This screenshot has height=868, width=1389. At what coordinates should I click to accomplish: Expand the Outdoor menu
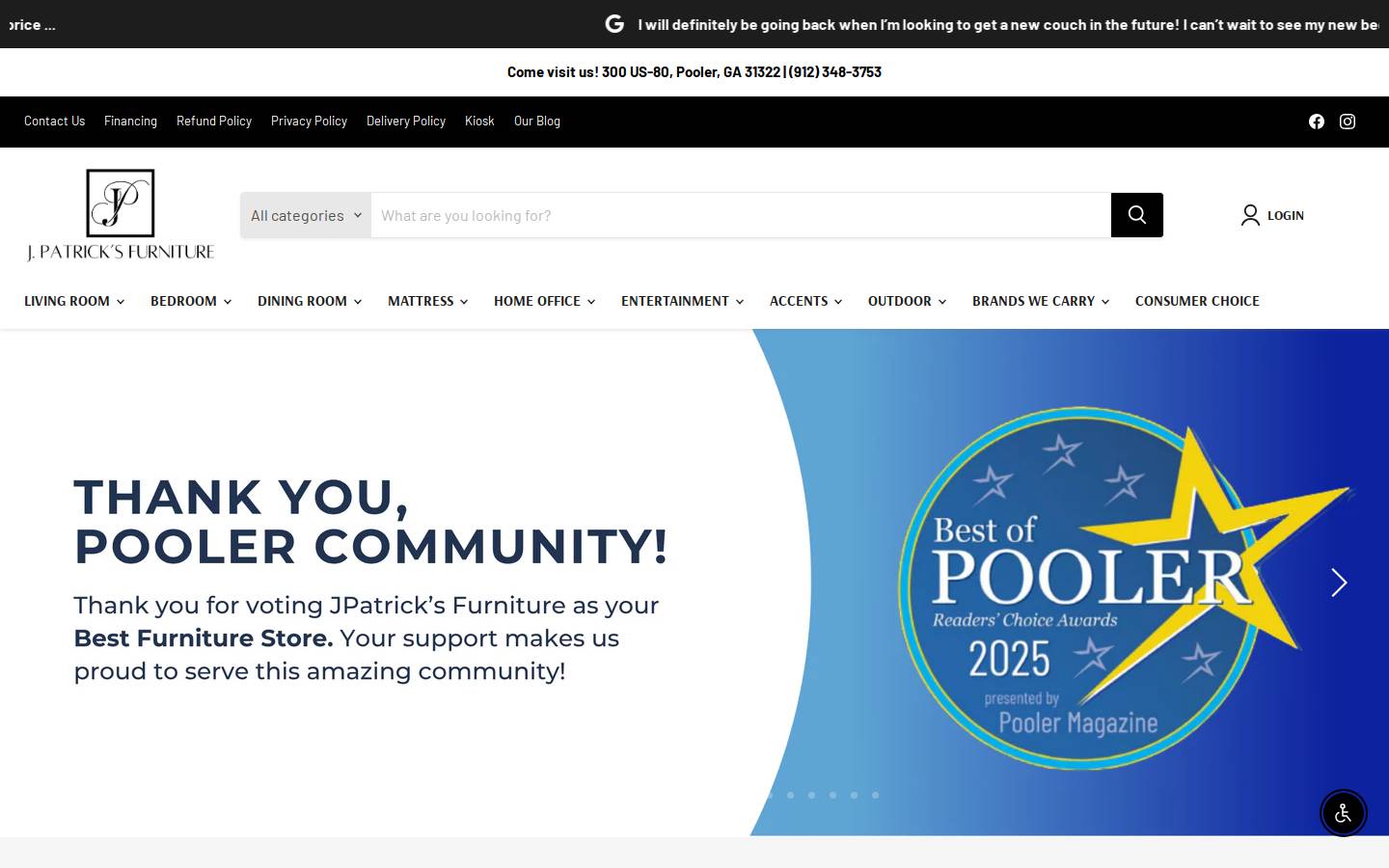(x=908, y=301)
